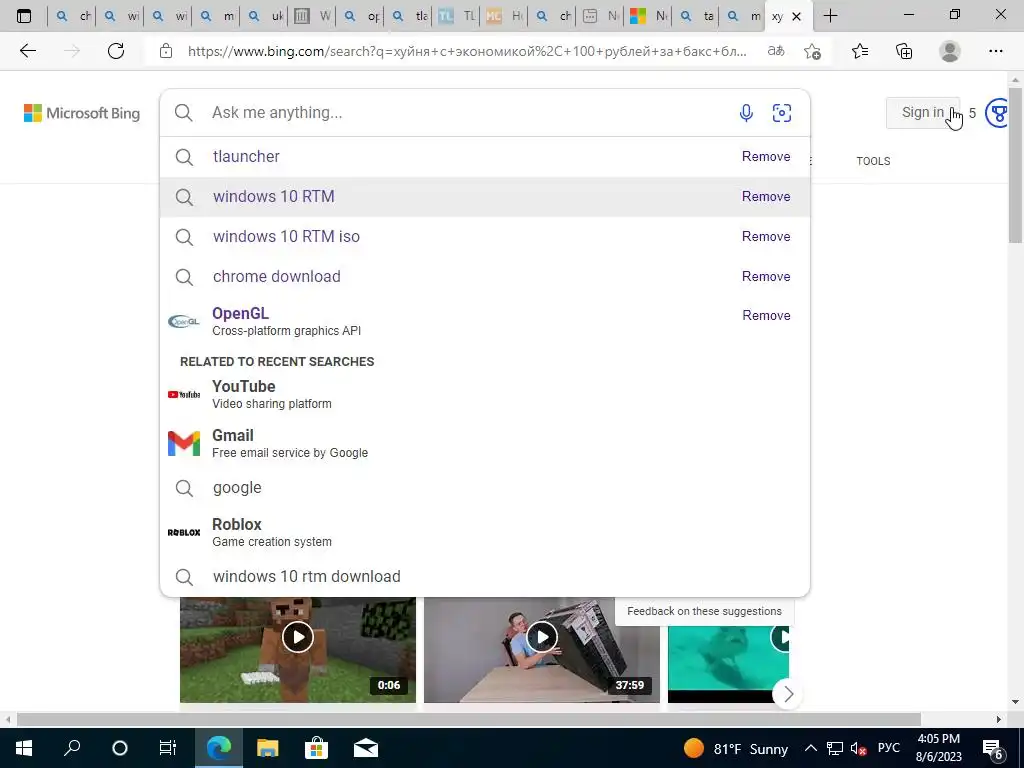
Task: Select the Gmail related suggestion
Action: pyautogui.click(x=485, y=443)
